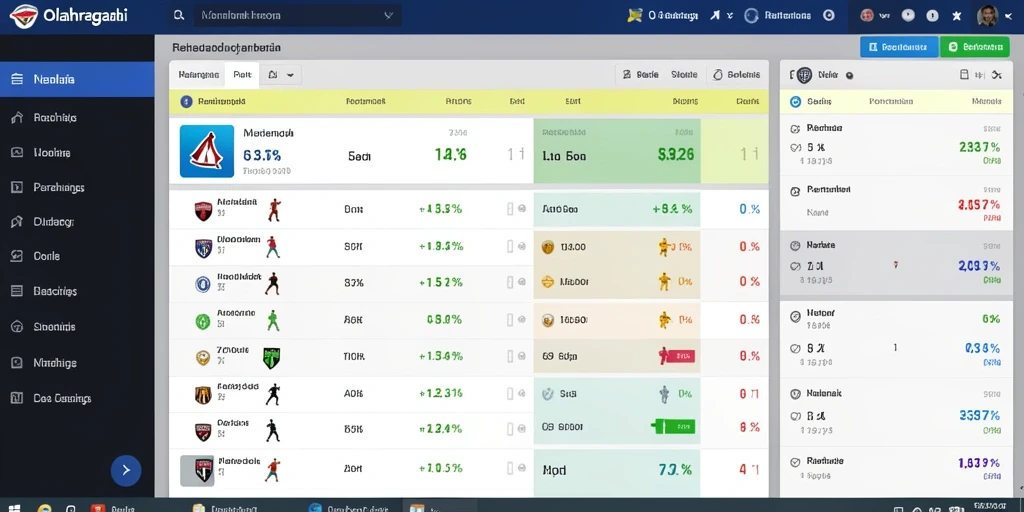Click the gold circle team badge in table
This screenshot has height=512, width=1024.
203,357
